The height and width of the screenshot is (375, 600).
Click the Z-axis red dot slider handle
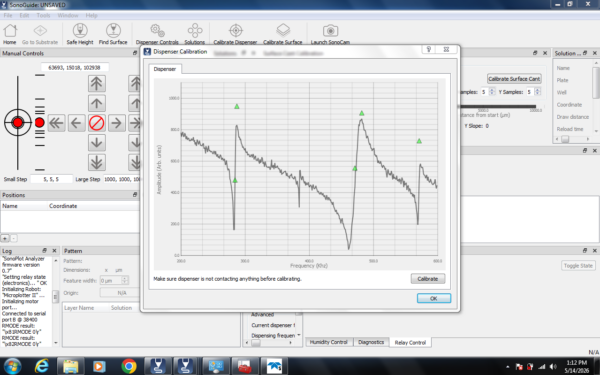[39, 122]
